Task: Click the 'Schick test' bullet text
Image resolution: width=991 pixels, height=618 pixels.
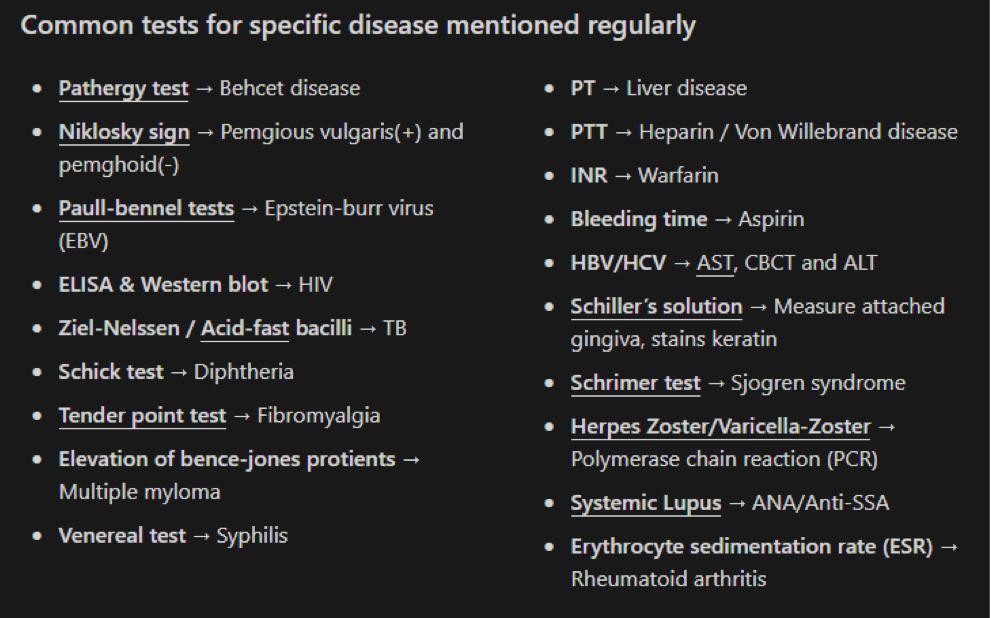Action: [x=111, y=372]
